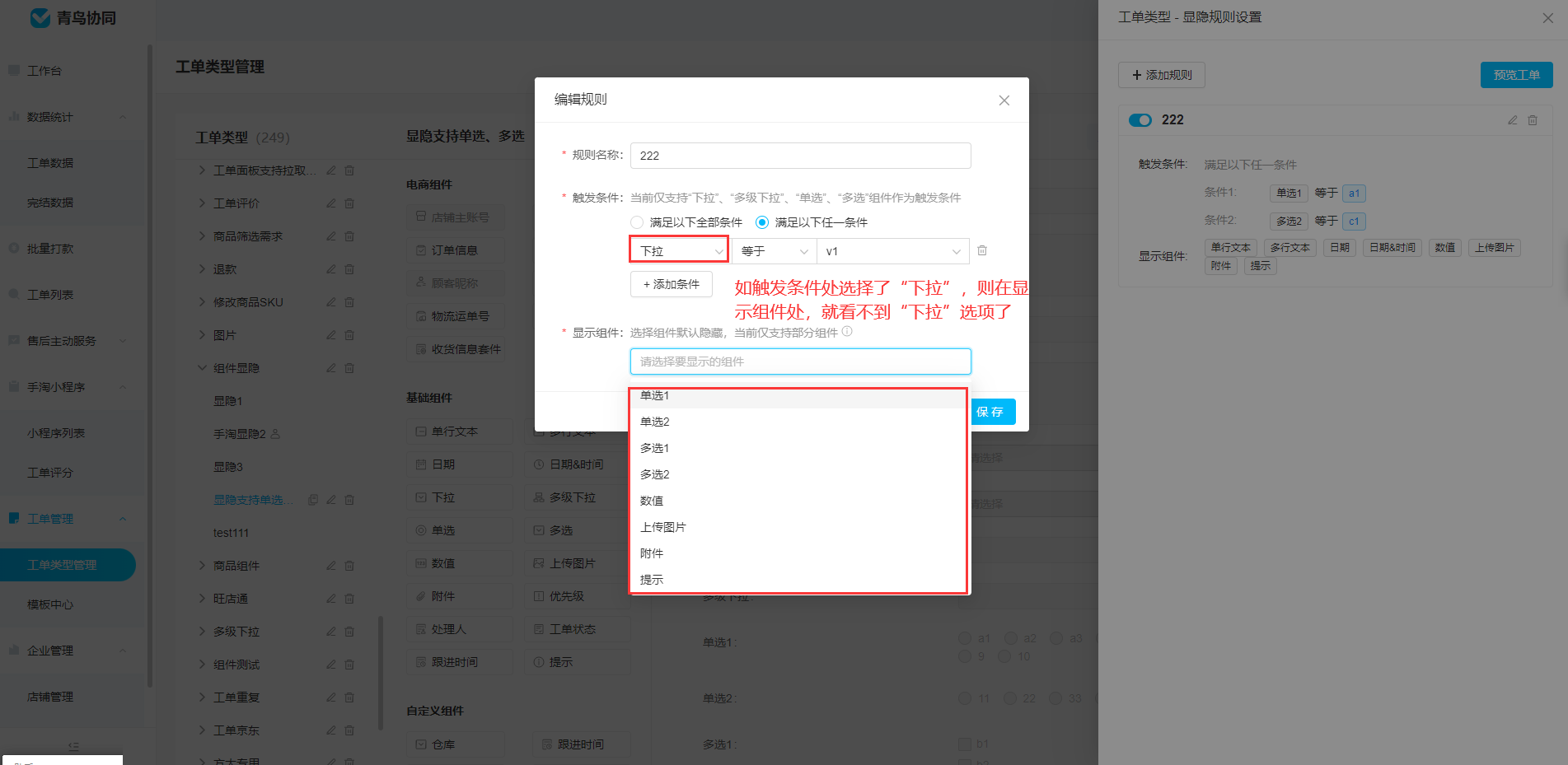Edit the 退款 work order type
The height and width of the screenshot is (765, 1568).
coord(330,269)
